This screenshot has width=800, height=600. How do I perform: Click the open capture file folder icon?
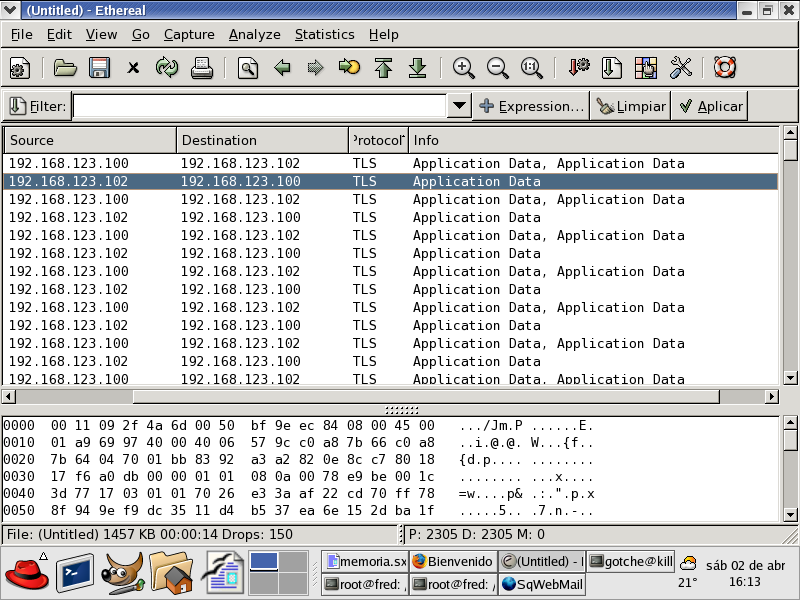coord(65,68)
